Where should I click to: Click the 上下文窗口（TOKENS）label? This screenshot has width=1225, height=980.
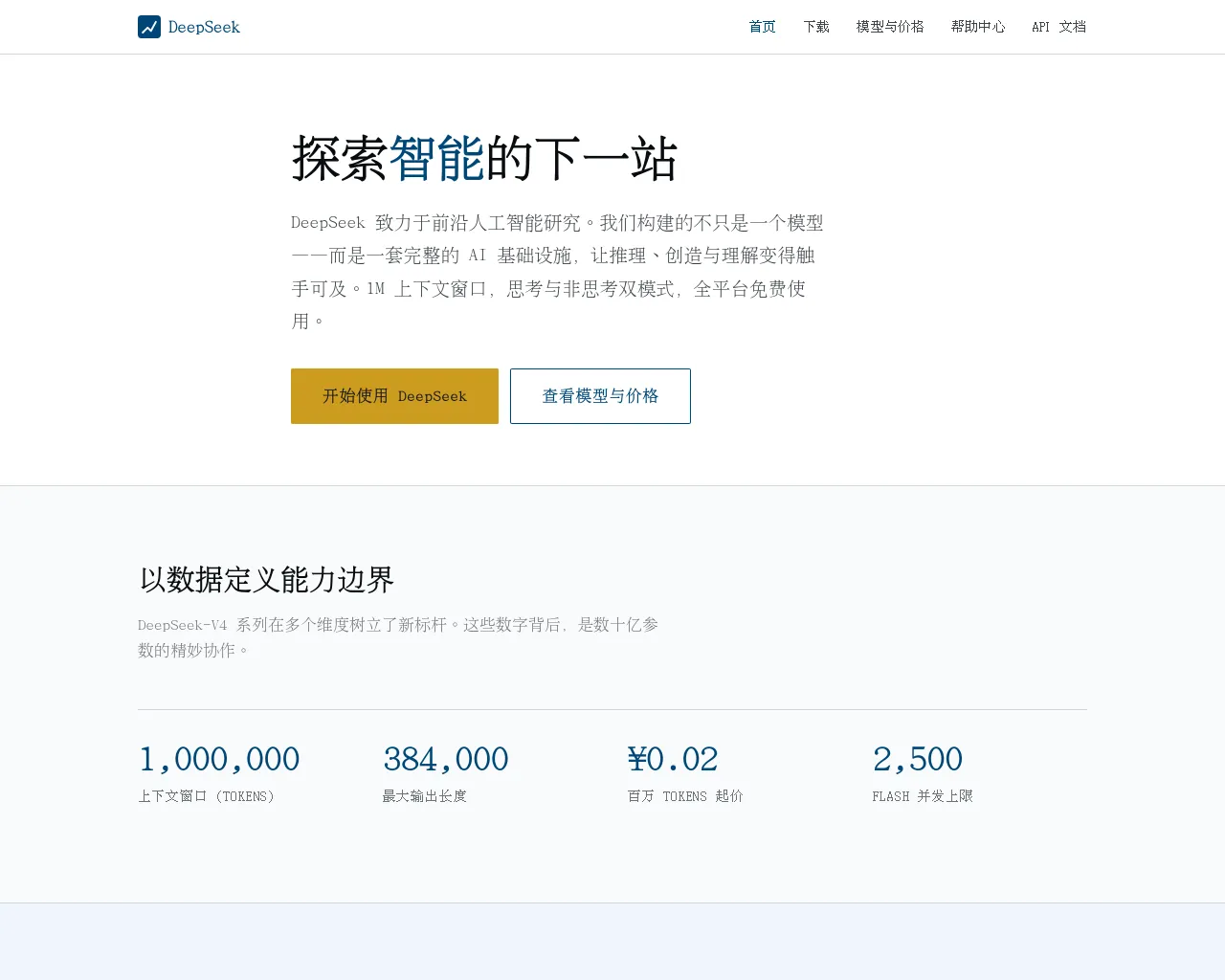(207, 796)
